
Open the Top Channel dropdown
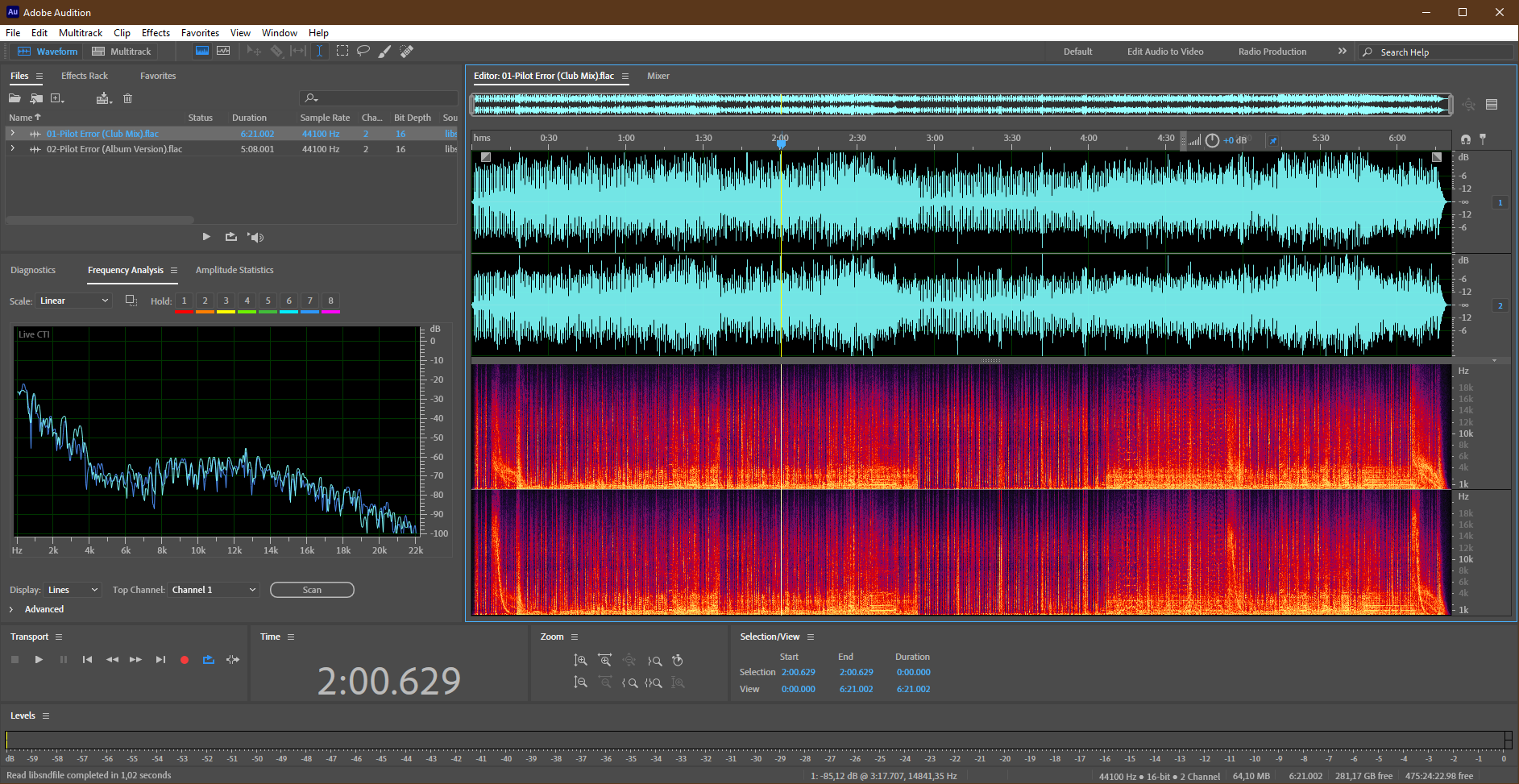pos(214,590)
